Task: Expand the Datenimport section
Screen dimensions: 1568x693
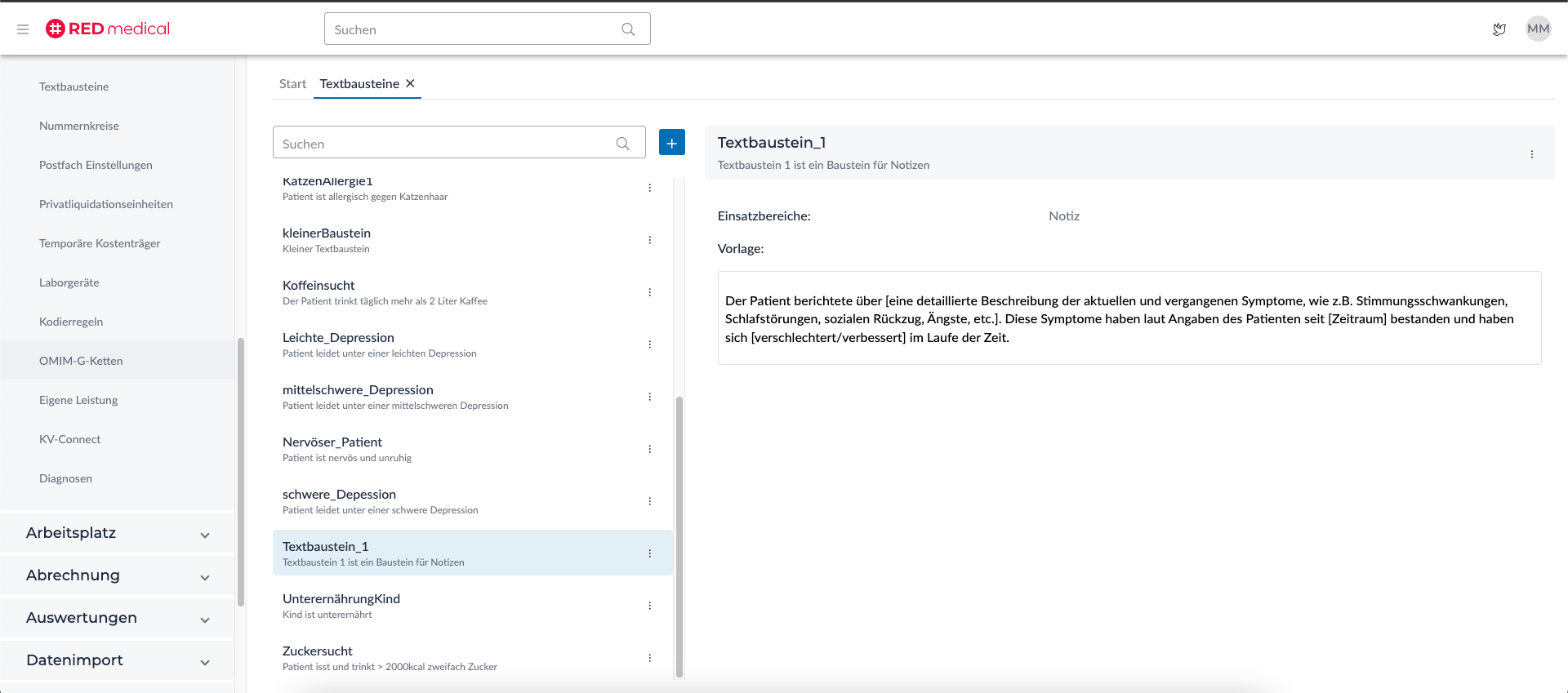Action: pos(118,660)
